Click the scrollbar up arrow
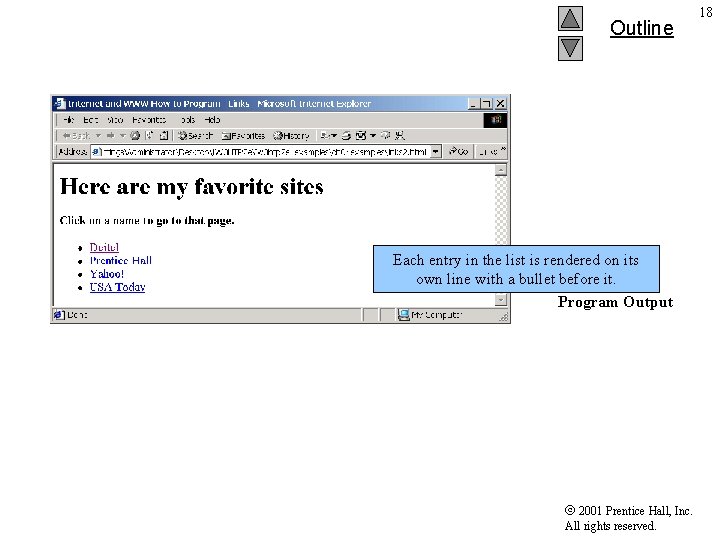The width and height of the screenshot is (720, 540). (501, 170)
